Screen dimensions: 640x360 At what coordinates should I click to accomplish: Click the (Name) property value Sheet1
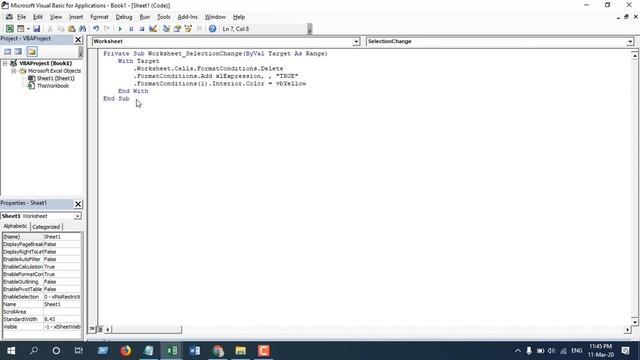pos(62,237)
